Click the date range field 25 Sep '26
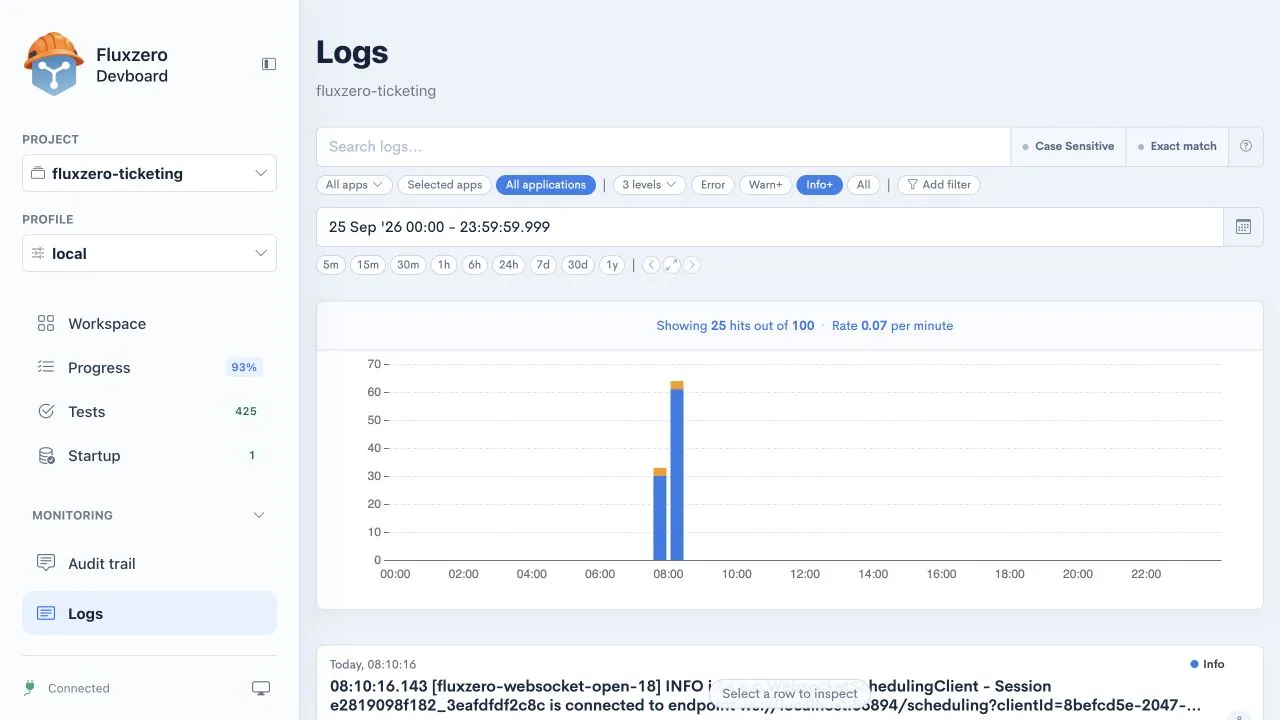The image size is (1280, 720). tap(770, 227)
